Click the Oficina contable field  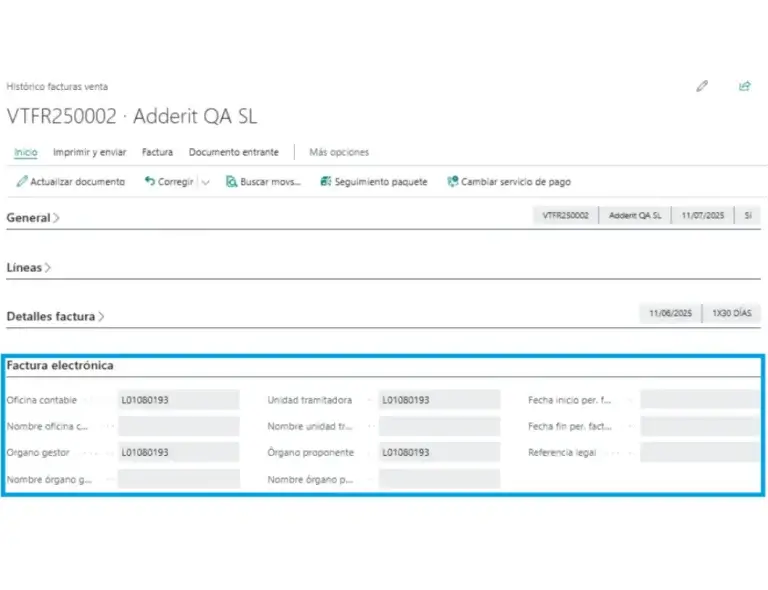pyautogui.click(x=178, y=400)
